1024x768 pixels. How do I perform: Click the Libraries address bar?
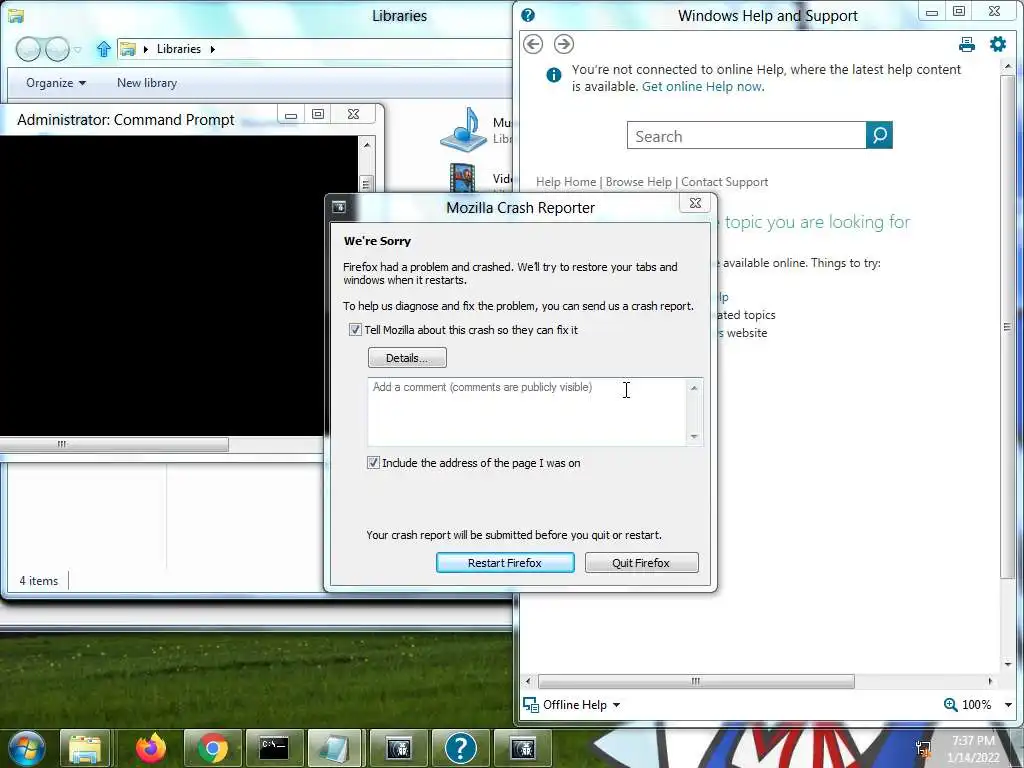pyautogui.click(x=314, y=49)
